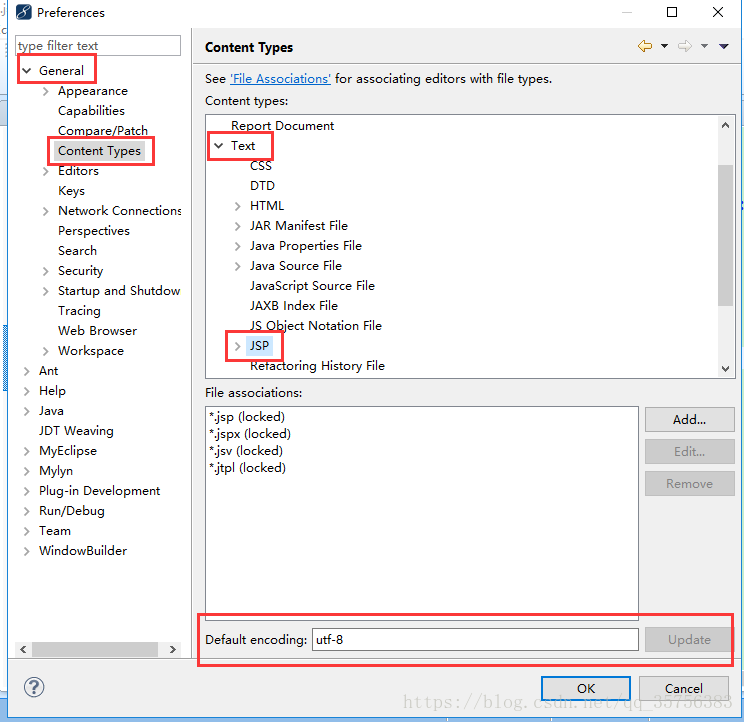Collapse the General tree node

(x=27, y=71)
